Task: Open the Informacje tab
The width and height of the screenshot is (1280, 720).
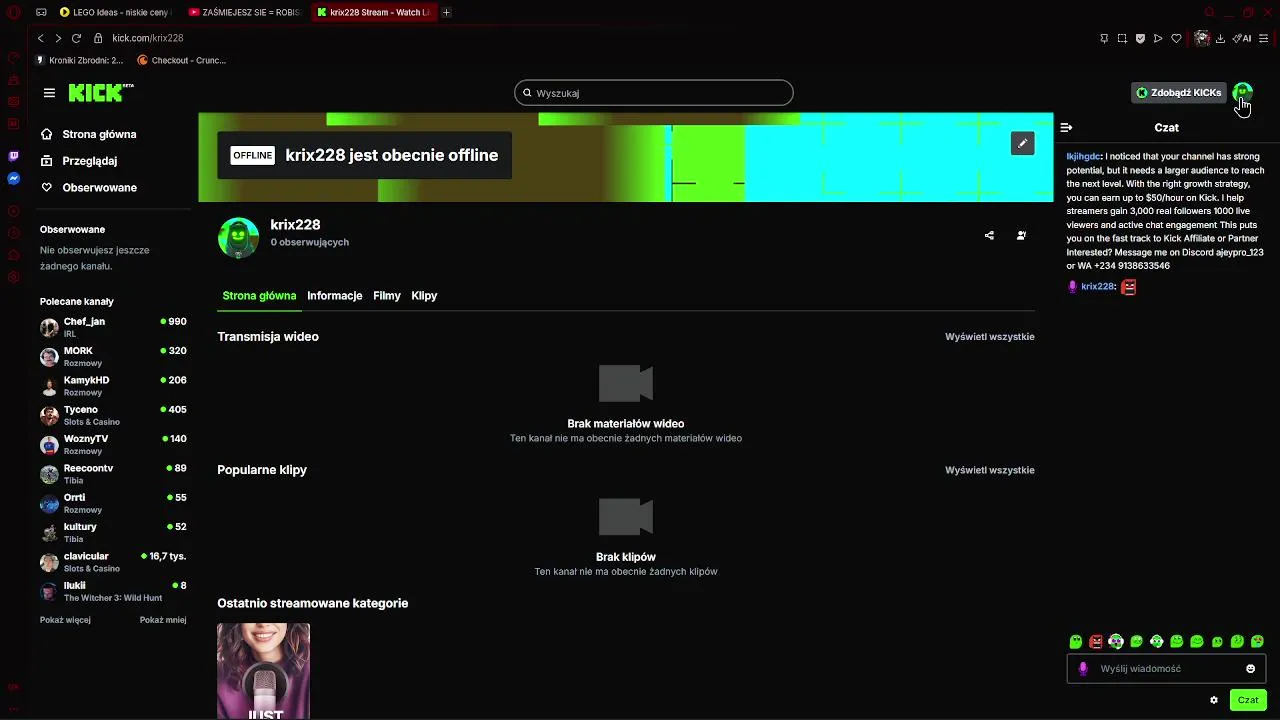Action: [x=334, y=296]
